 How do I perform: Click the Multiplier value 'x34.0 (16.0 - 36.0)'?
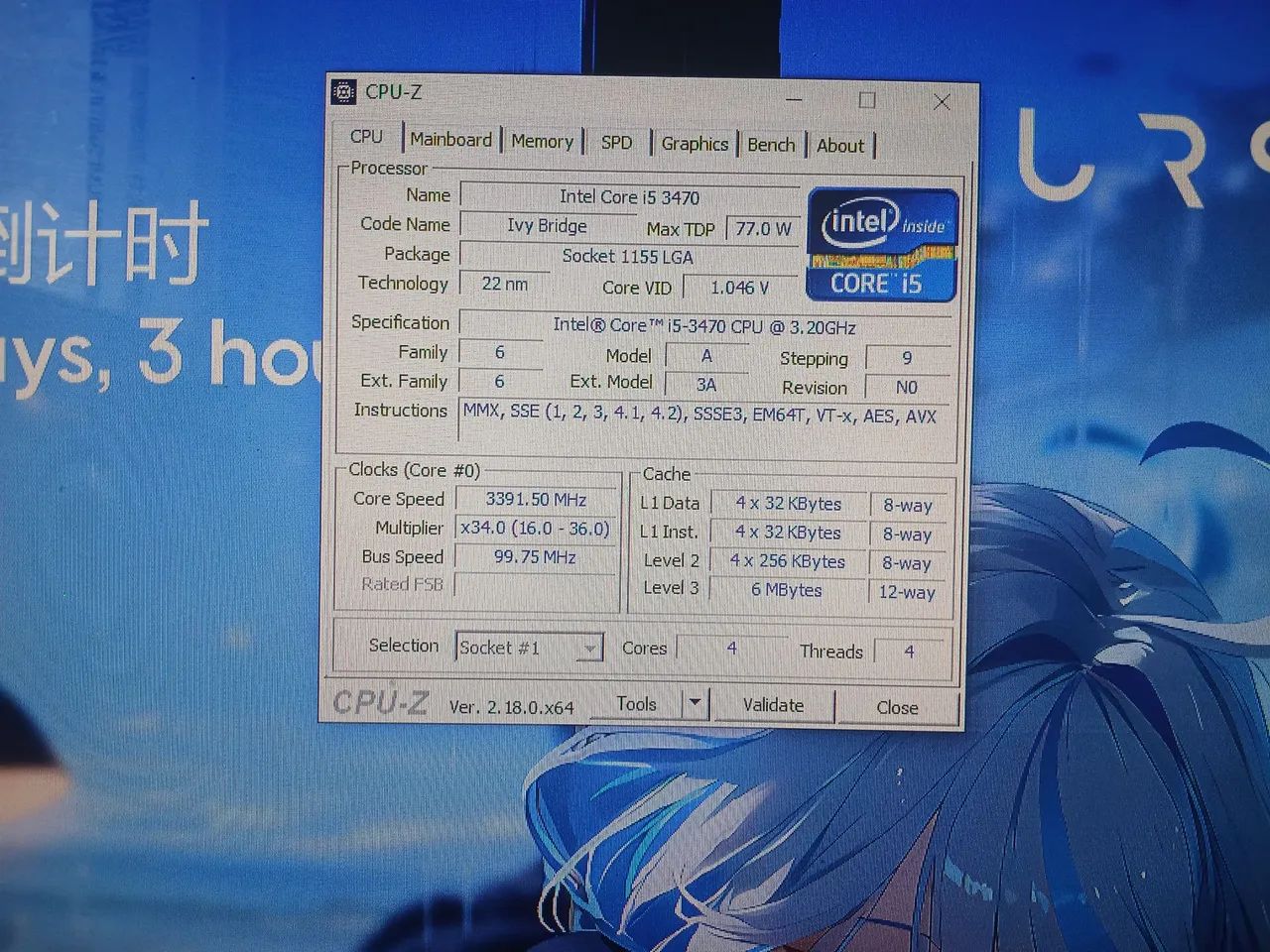536,529
